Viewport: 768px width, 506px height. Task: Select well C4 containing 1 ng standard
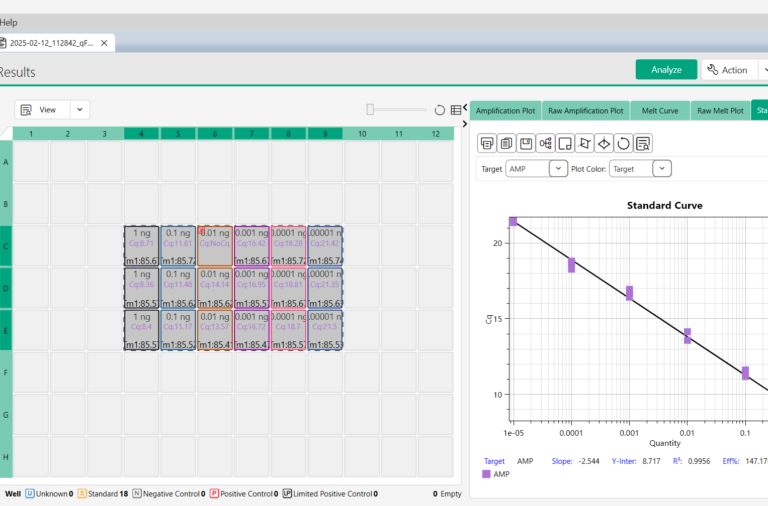[x=141, y=245]
